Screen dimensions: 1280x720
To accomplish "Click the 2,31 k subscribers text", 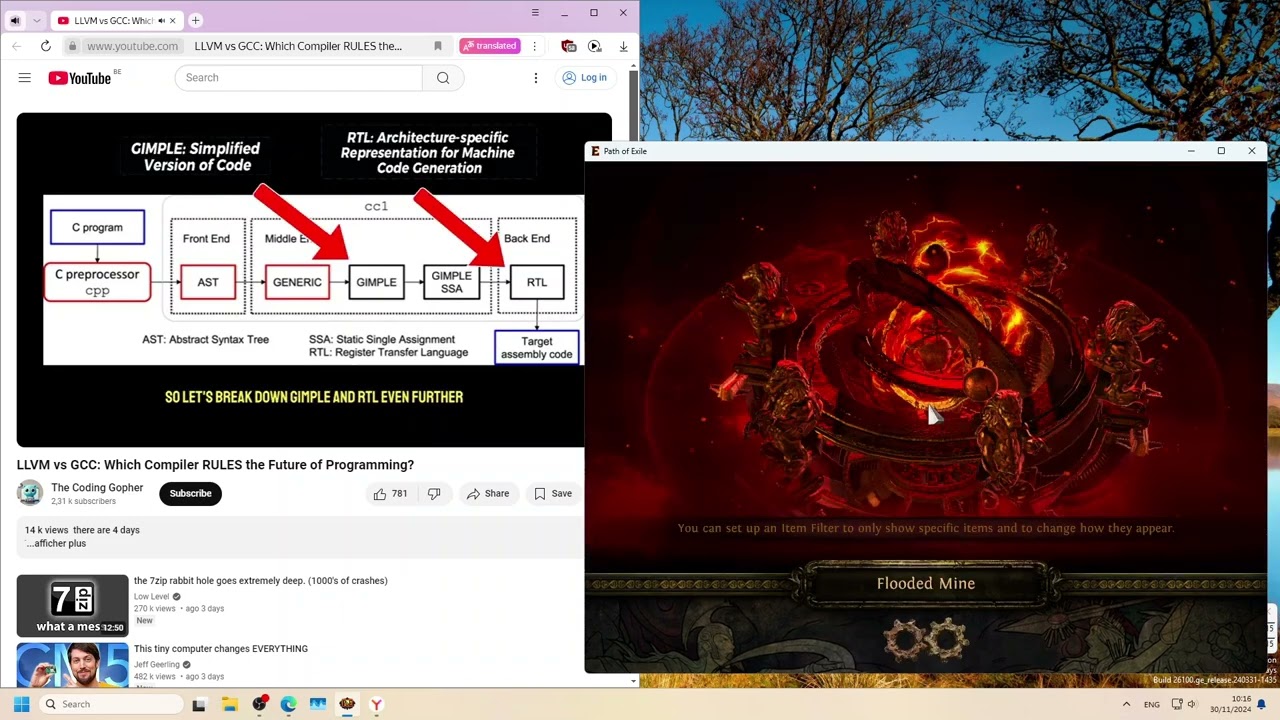I will pyautogui.click(x=84, y=502).
